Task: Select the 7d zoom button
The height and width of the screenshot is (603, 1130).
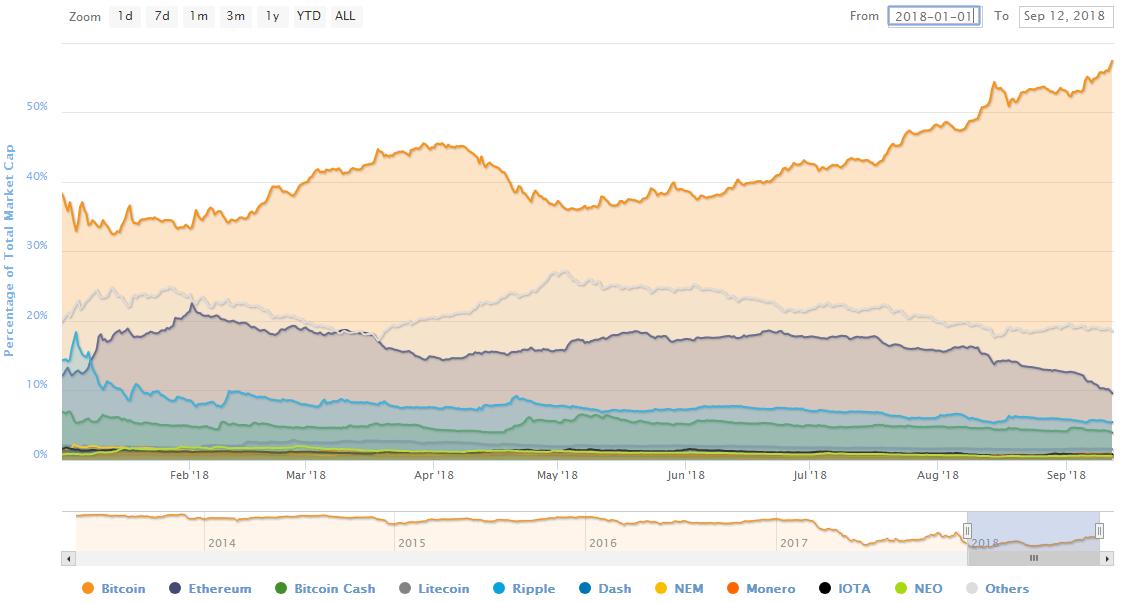Action: (162, 16)
